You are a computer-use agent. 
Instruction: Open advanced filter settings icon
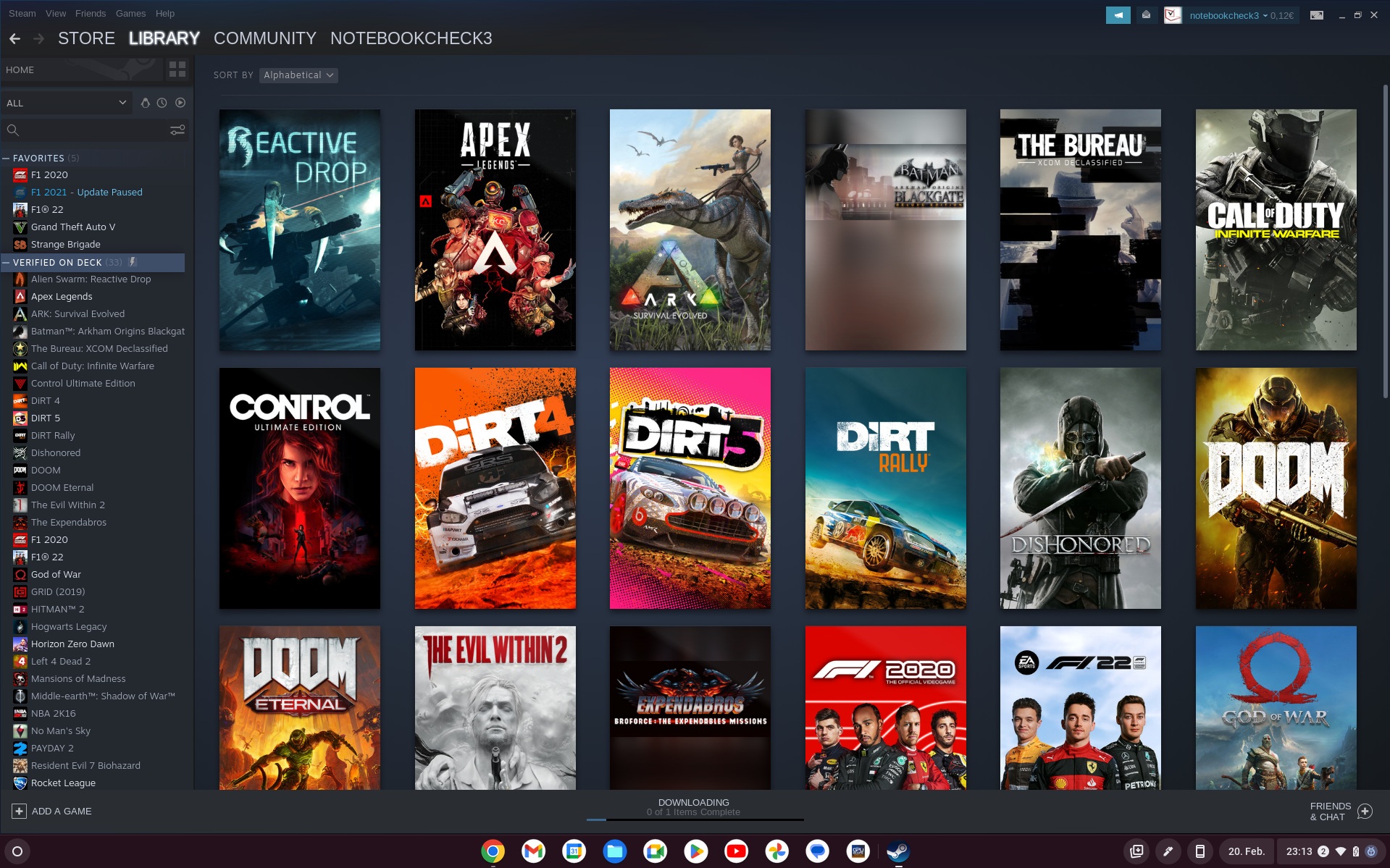point(177,130)
